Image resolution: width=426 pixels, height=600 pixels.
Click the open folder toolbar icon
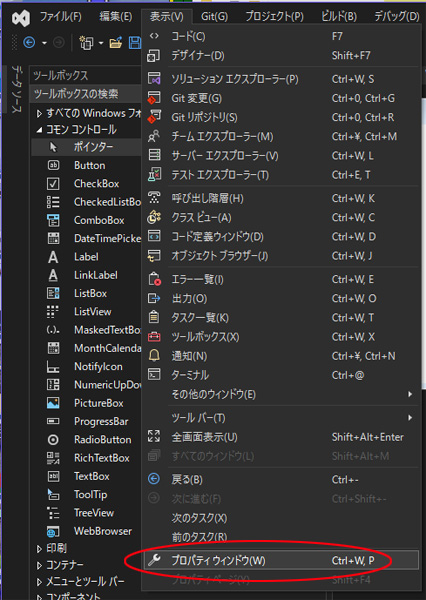(116, 42)
